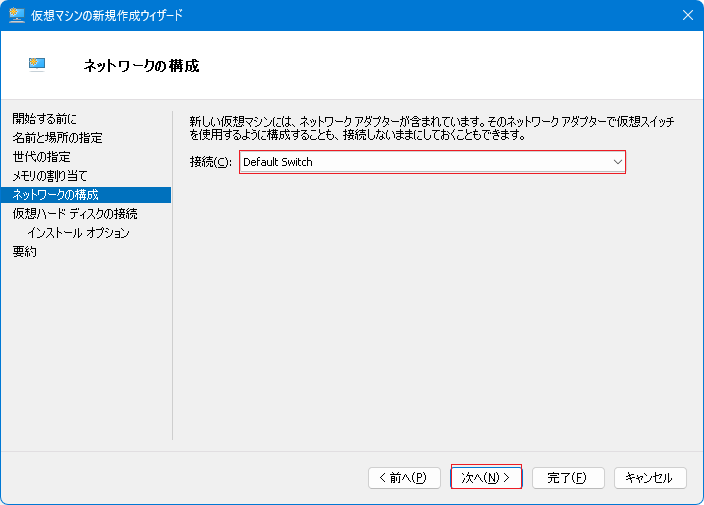This screenshot has width=704, height=505.
Task: Click the 前へ(P) button
Action: 404,478
